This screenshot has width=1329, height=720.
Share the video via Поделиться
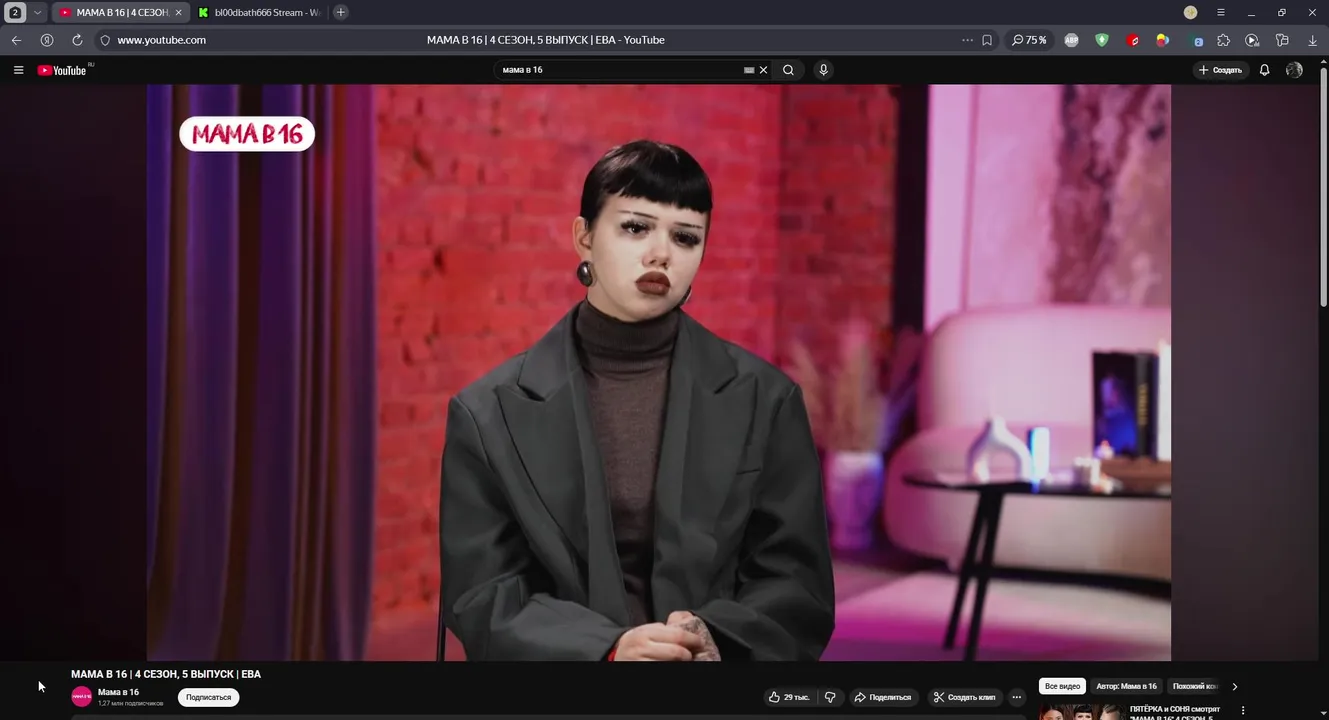click(x=883, y=697)
